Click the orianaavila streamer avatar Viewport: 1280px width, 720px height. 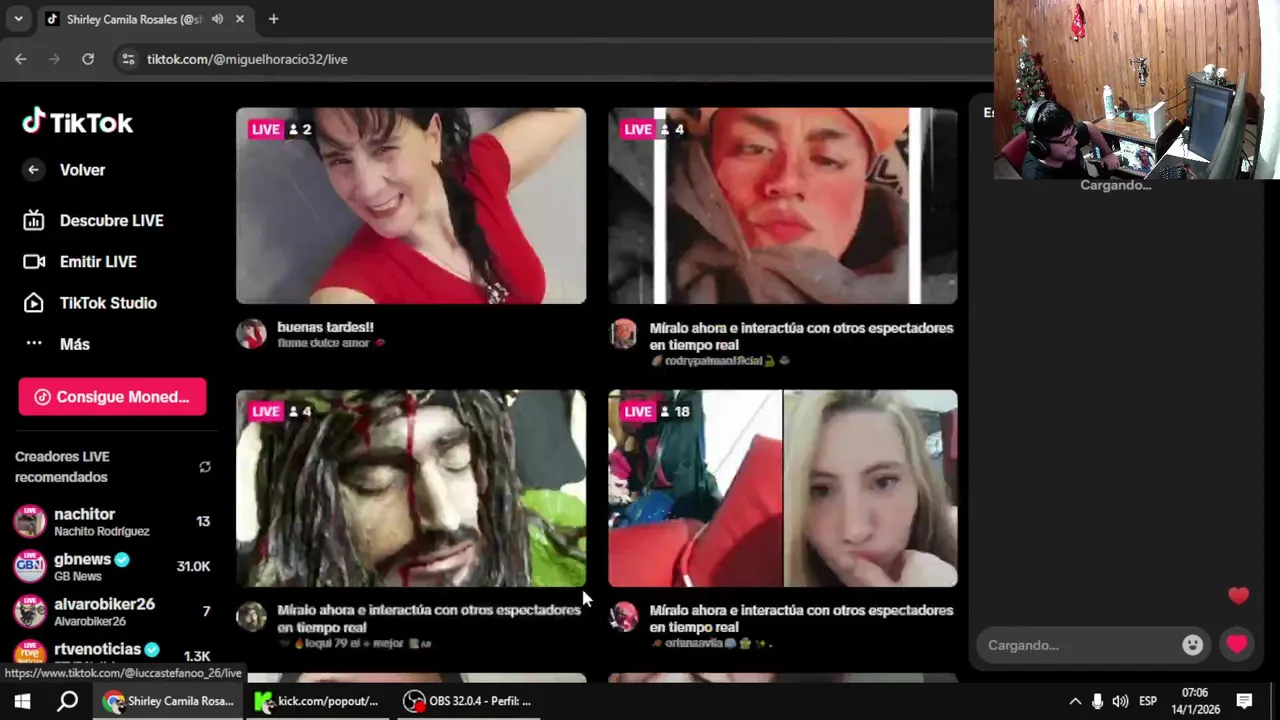coord(623,616)
